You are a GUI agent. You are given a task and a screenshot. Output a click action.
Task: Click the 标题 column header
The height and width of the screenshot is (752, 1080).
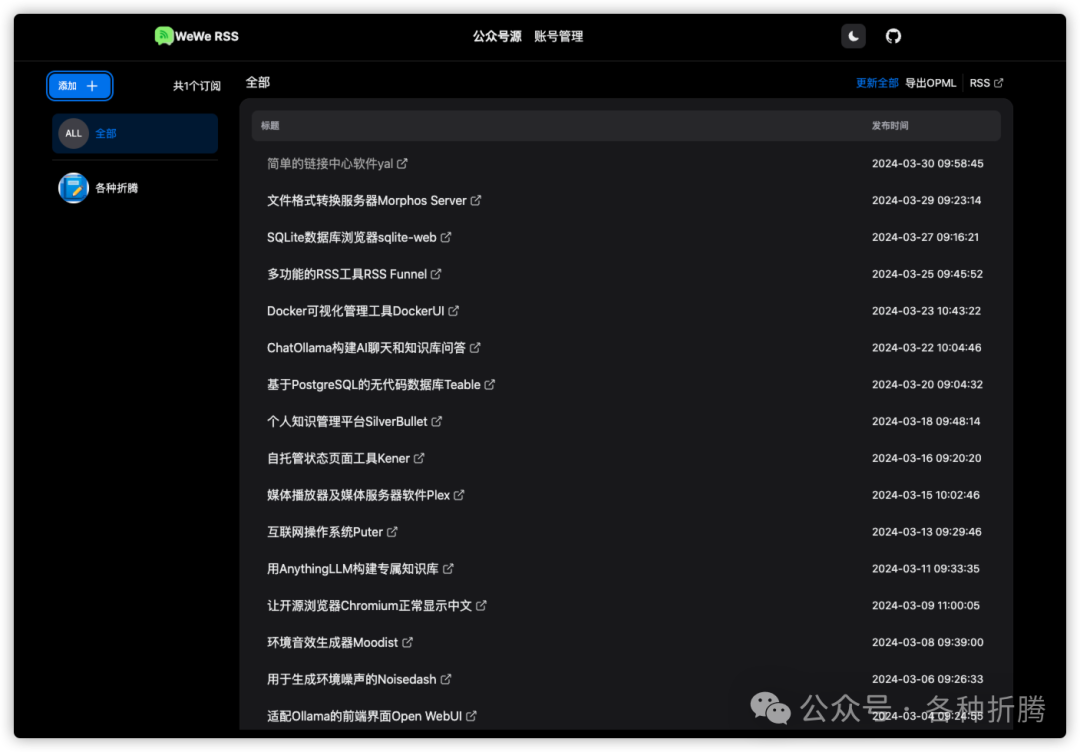click(x=270, y=126)
